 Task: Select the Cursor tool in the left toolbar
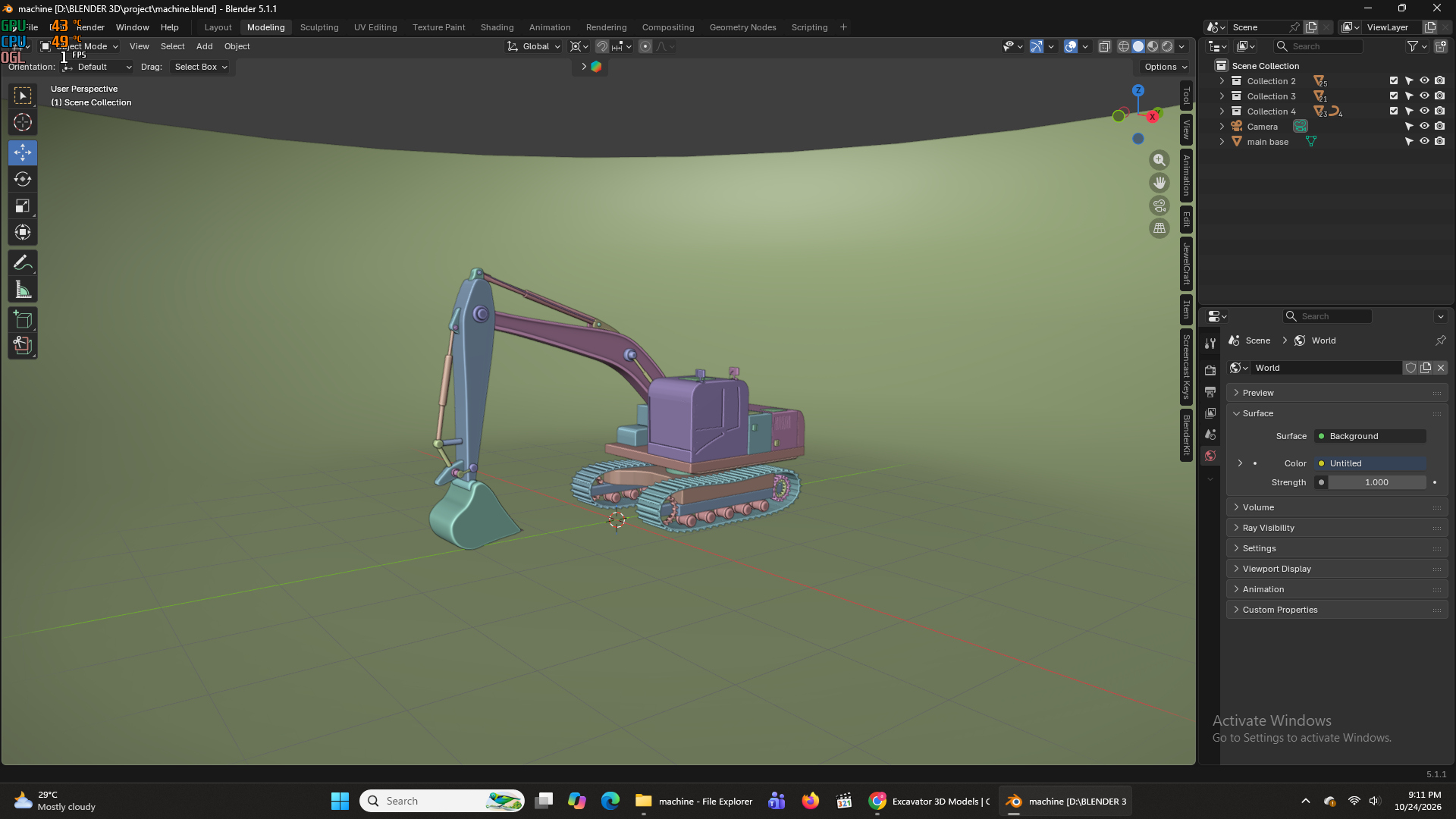(23, 122)
